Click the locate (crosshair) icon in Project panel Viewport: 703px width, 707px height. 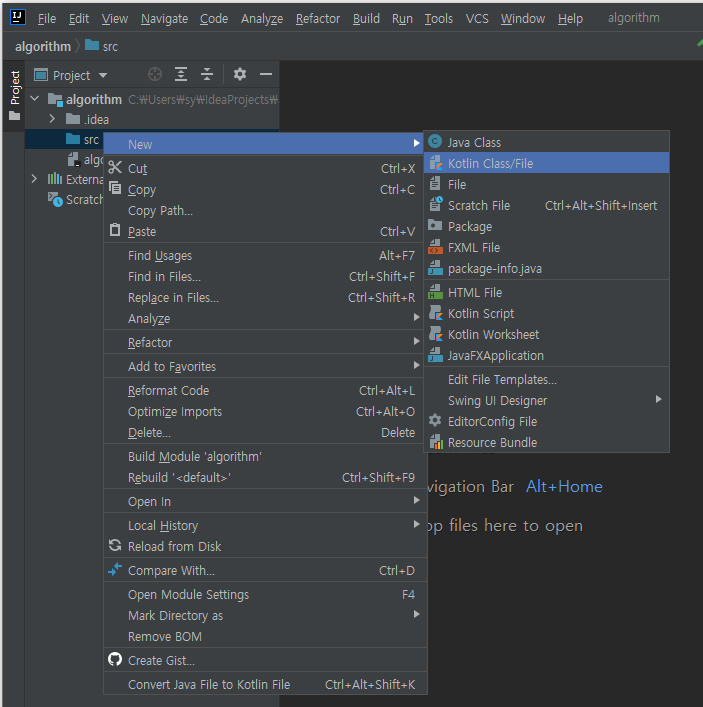[x=155, y=74]
